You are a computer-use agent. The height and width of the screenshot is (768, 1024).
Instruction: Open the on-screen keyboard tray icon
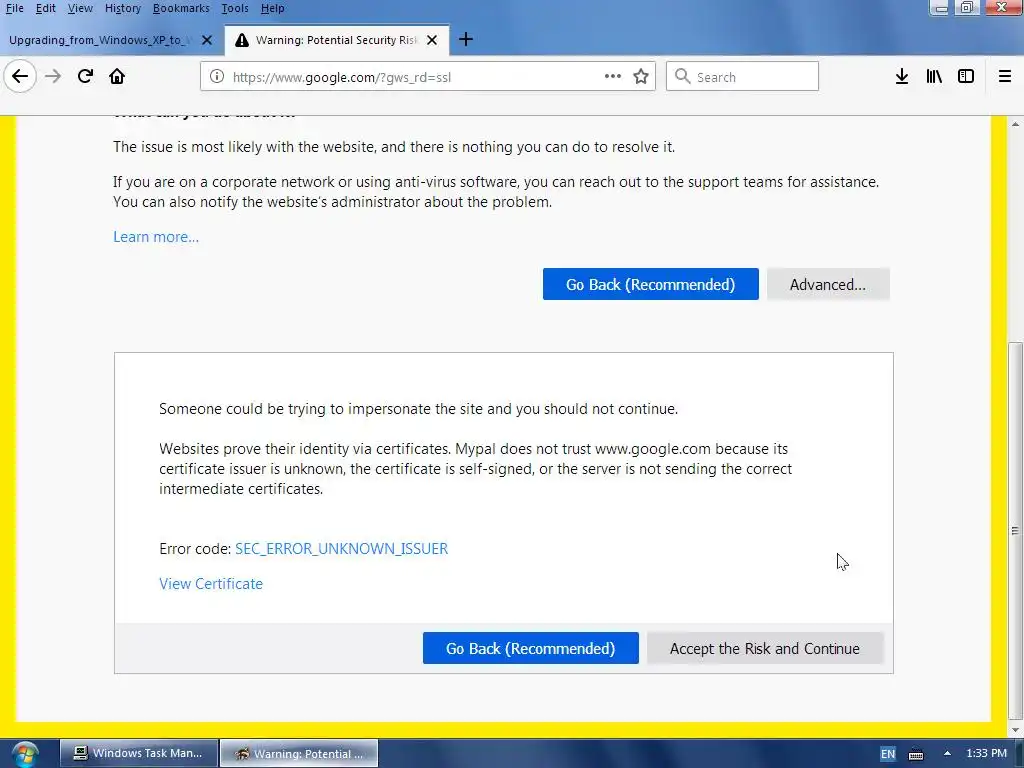click(x=916, y=754)
